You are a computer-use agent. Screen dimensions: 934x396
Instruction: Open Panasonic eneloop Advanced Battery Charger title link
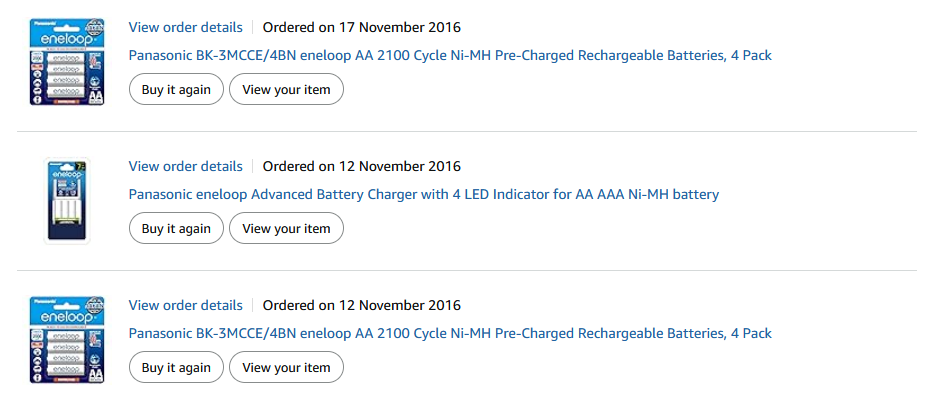pyautogui.click(x=424, y=194)
